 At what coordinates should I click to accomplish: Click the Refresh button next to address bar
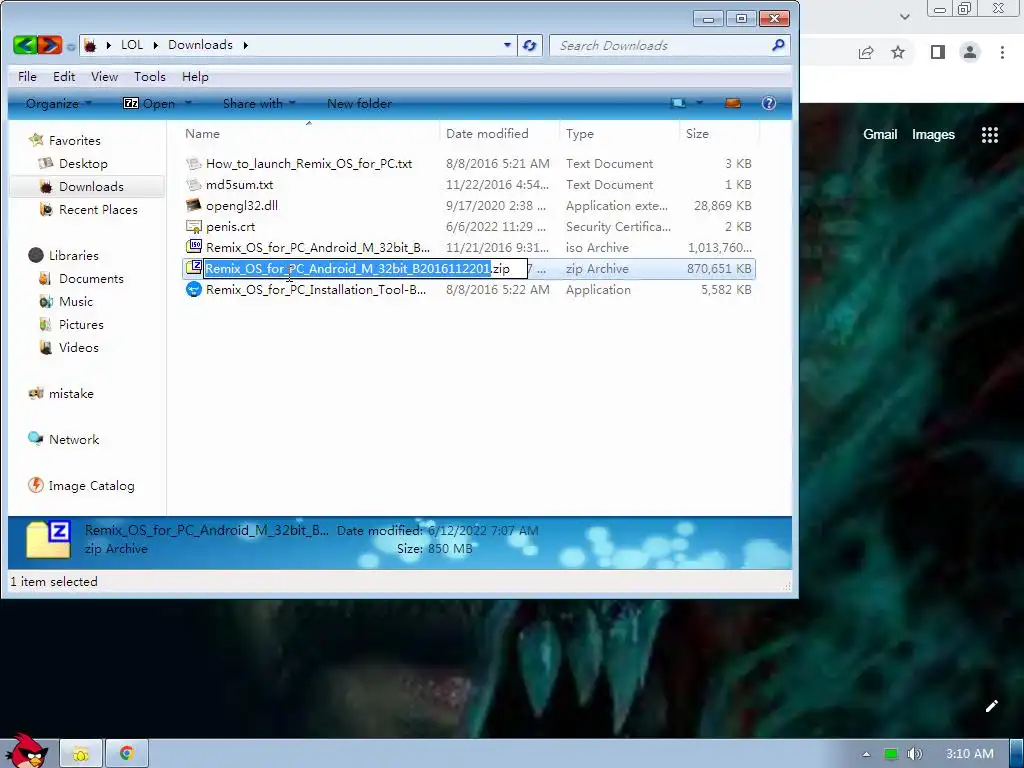coord(530,45)
